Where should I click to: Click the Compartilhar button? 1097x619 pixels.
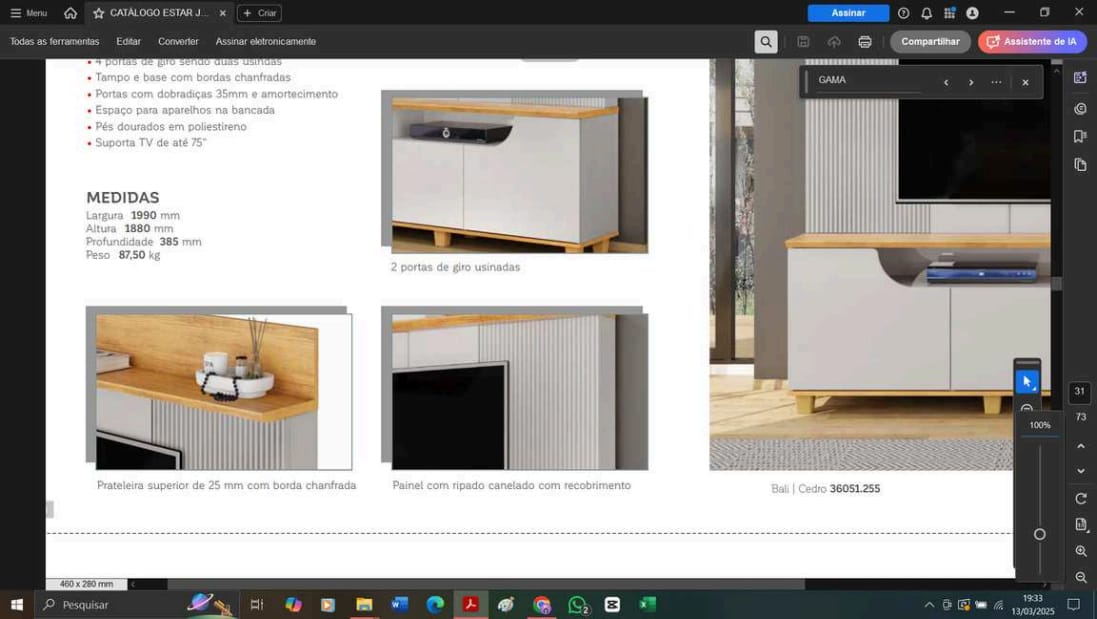pos(929,42)
